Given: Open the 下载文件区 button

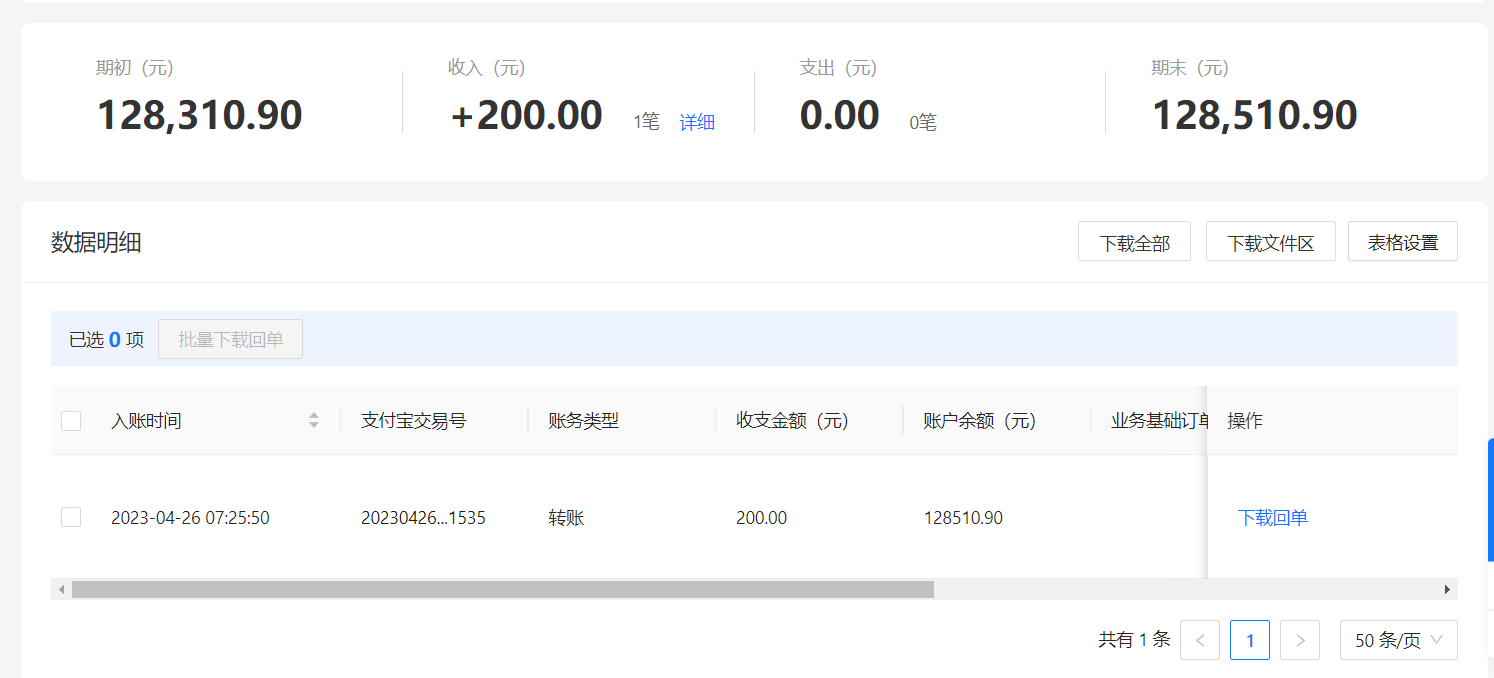Looking at the screenshot, I should click(x=1270, y=242).
